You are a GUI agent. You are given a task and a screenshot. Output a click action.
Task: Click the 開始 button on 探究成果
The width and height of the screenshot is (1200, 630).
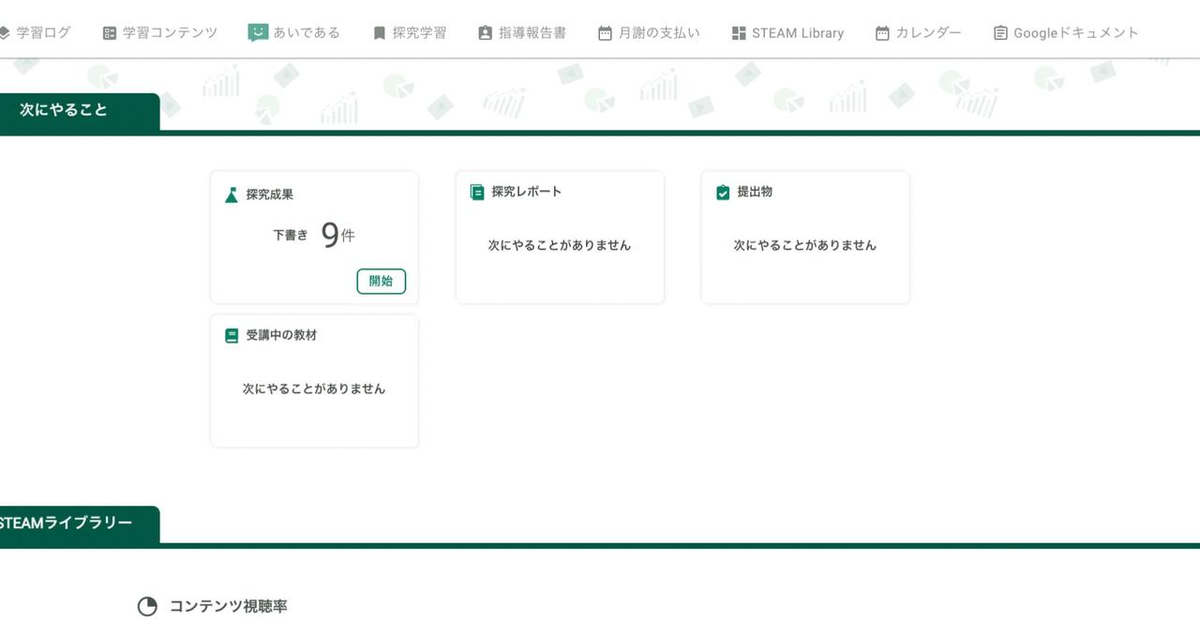click(381, 281)
